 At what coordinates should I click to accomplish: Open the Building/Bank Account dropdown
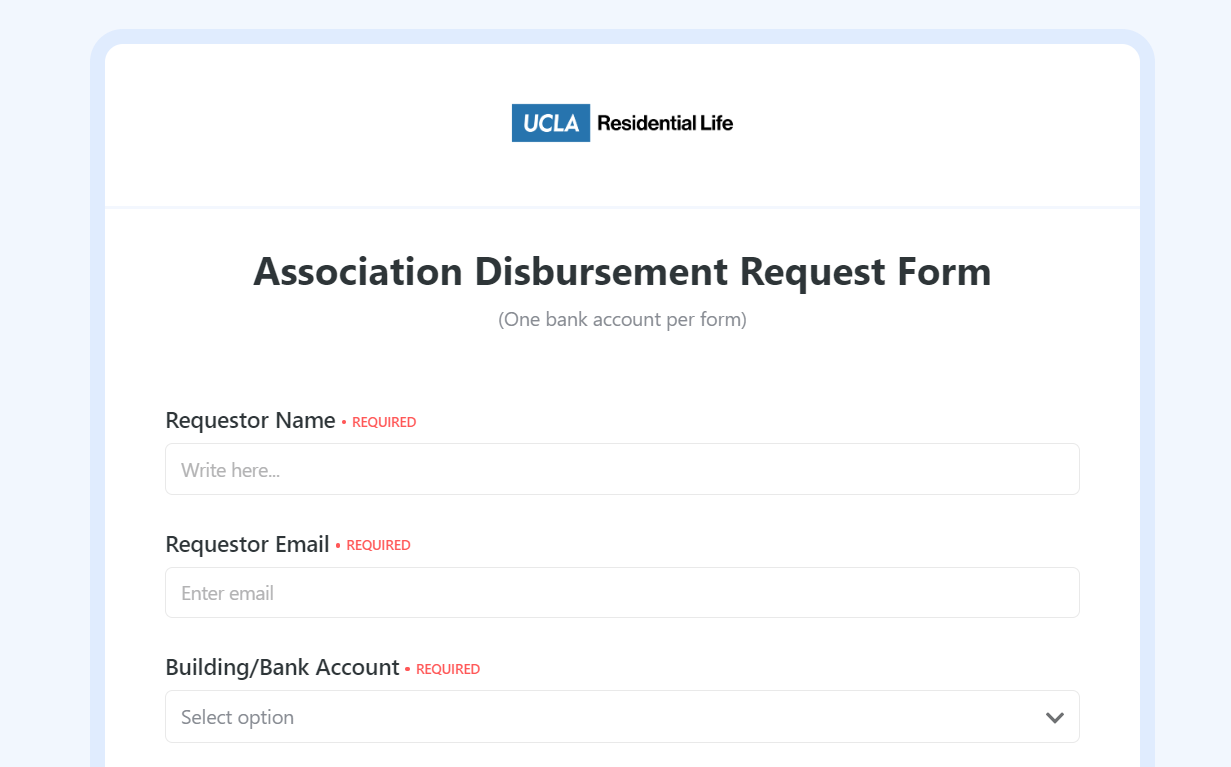(622, 716)
